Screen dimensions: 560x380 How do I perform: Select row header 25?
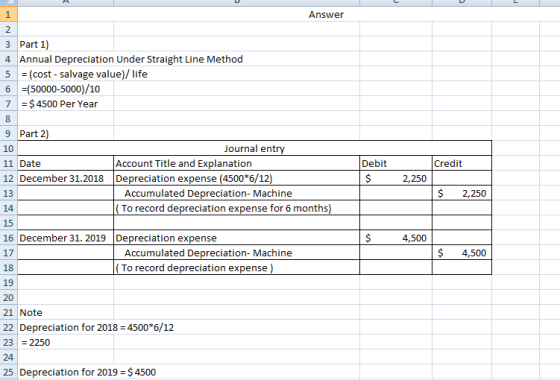(8, 372)
